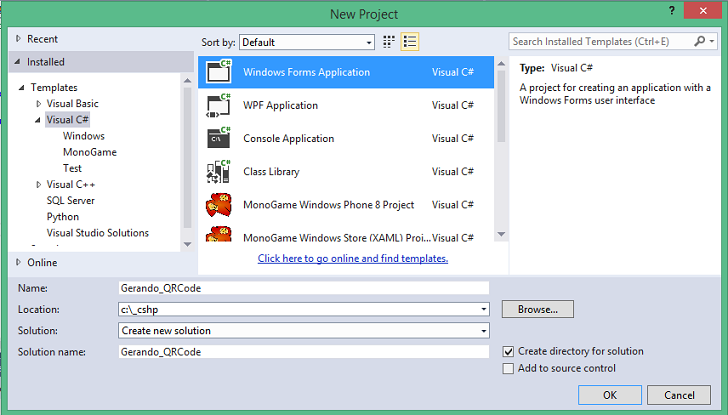Collapse the Installed section

coord(18,62)
